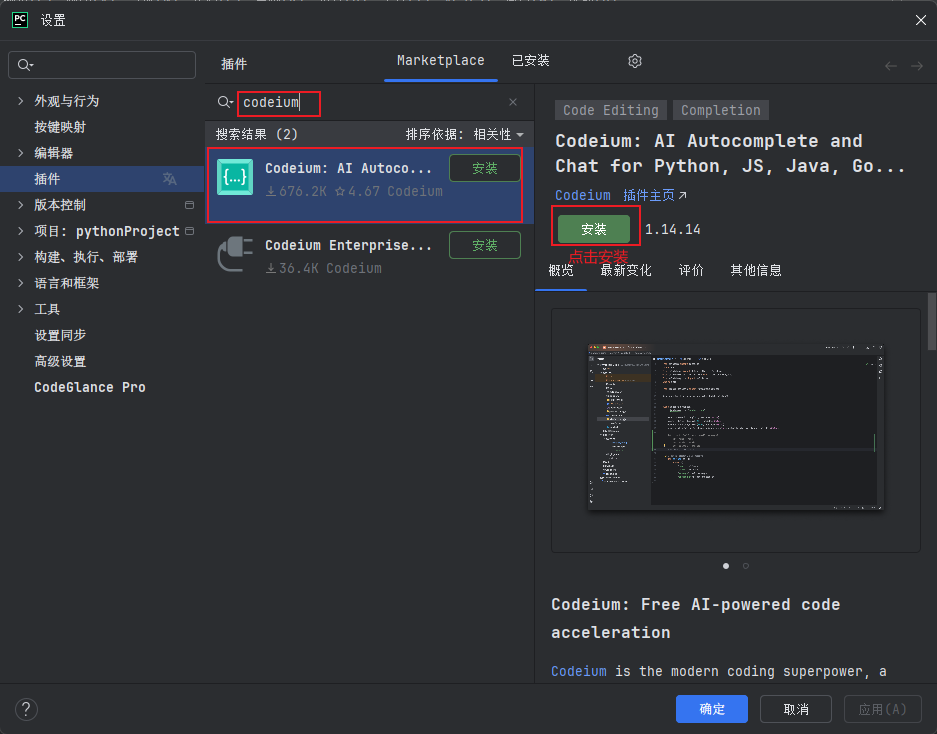Open the 最新变化 tab
This screenshot has height=734, width=937.
(x=627, y=269)
